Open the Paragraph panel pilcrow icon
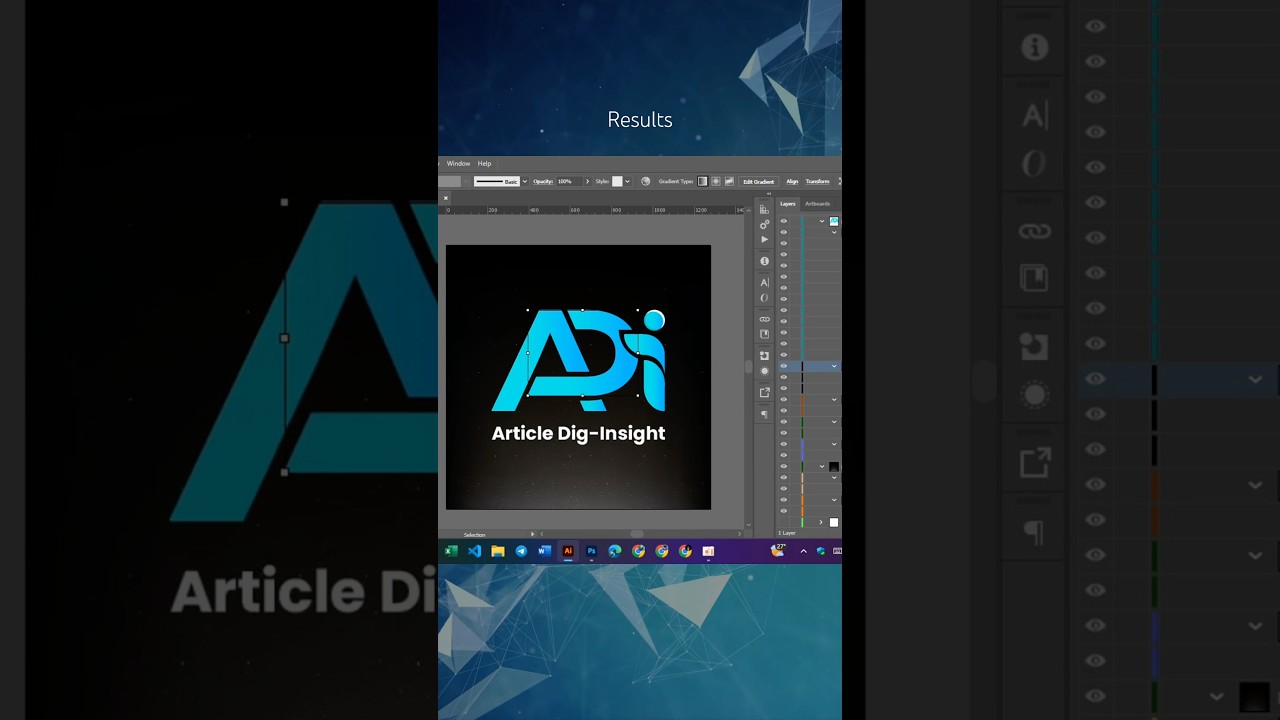1280x720 pixels. click(764, 414)
